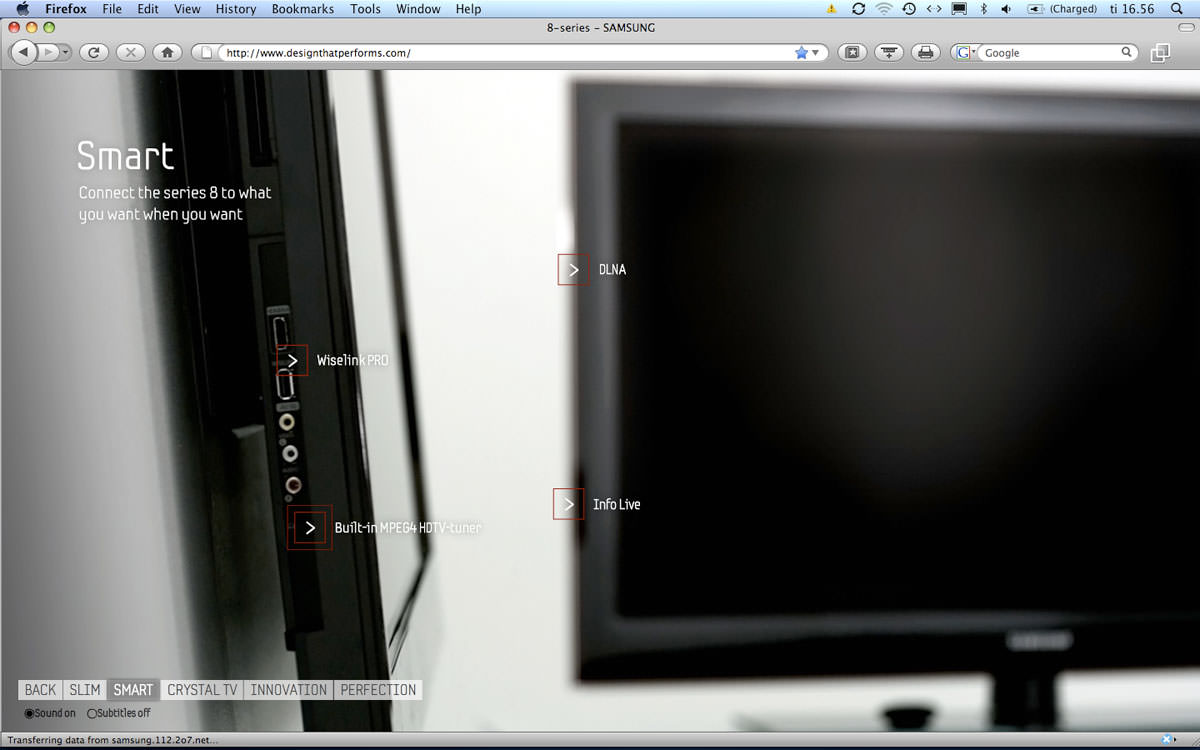Click the page icon beside the URL
The width and height of the screenshot is (1200, 750).
click(207, 53)
